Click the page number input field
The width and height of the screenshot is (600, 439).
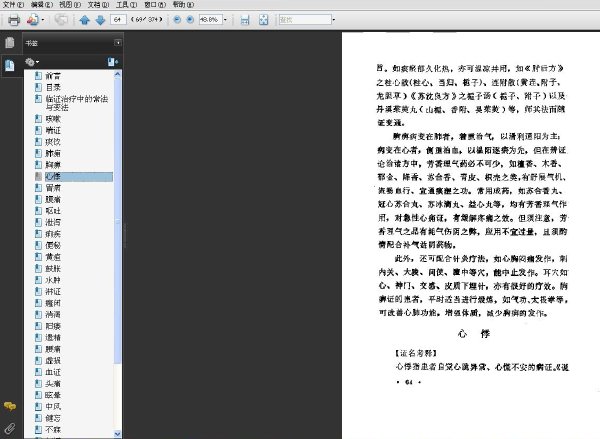click(x=118, y=20)
